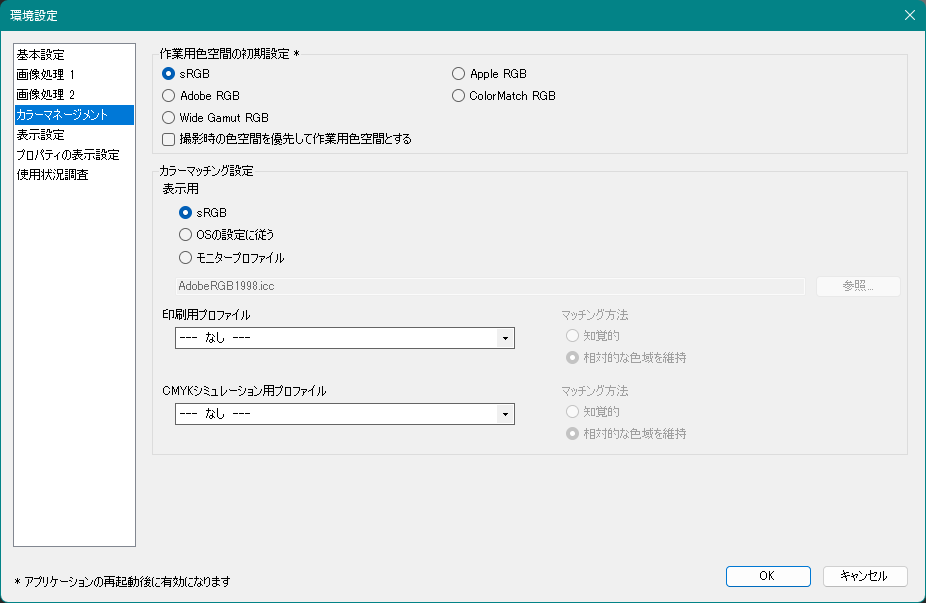Open the 画像処理 1 settings page
This screenshot has width=926, height=603.
click(45, 75)
